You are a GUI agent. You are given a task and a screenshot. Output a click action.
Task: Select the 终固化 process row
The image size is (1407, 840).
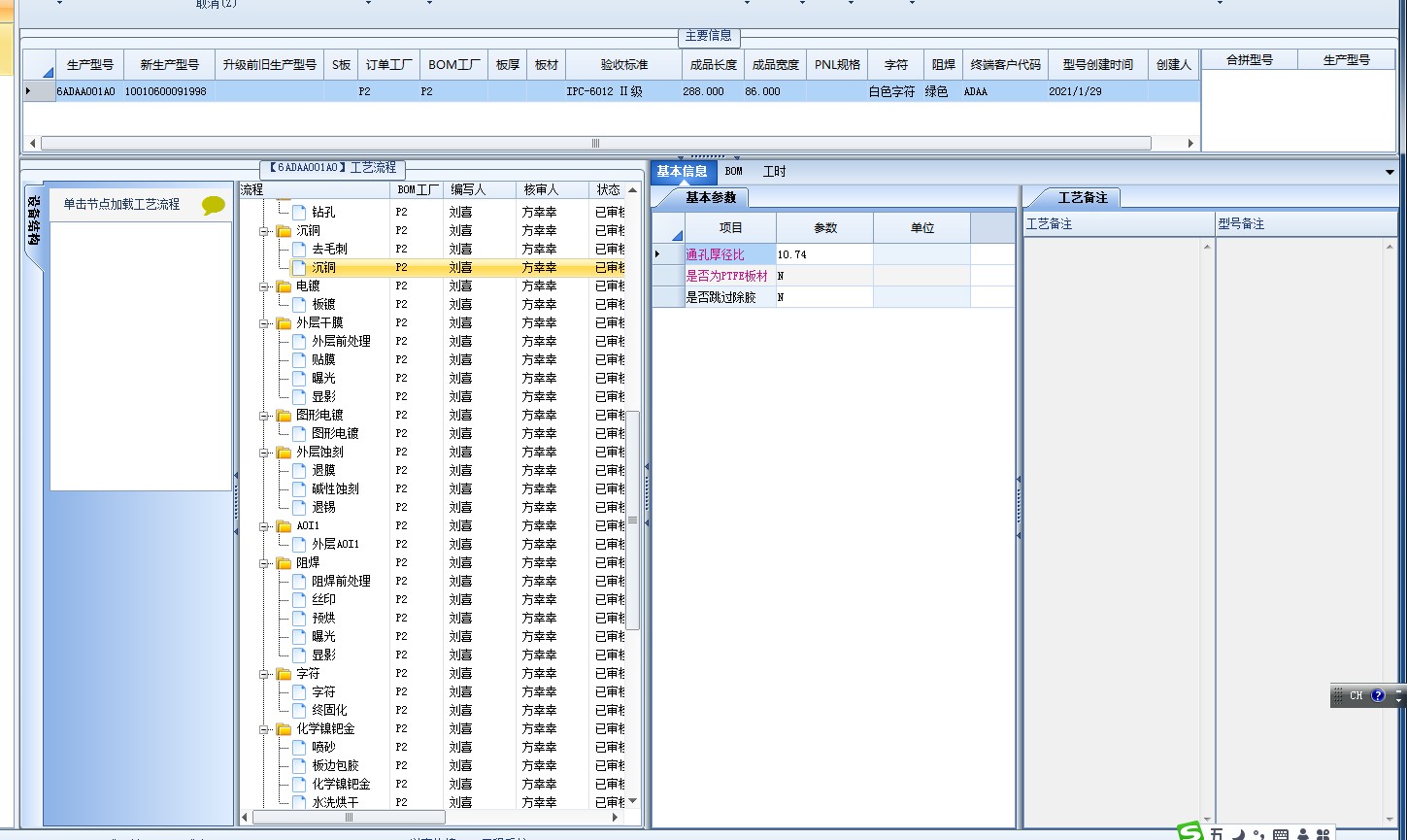(329, 711)
